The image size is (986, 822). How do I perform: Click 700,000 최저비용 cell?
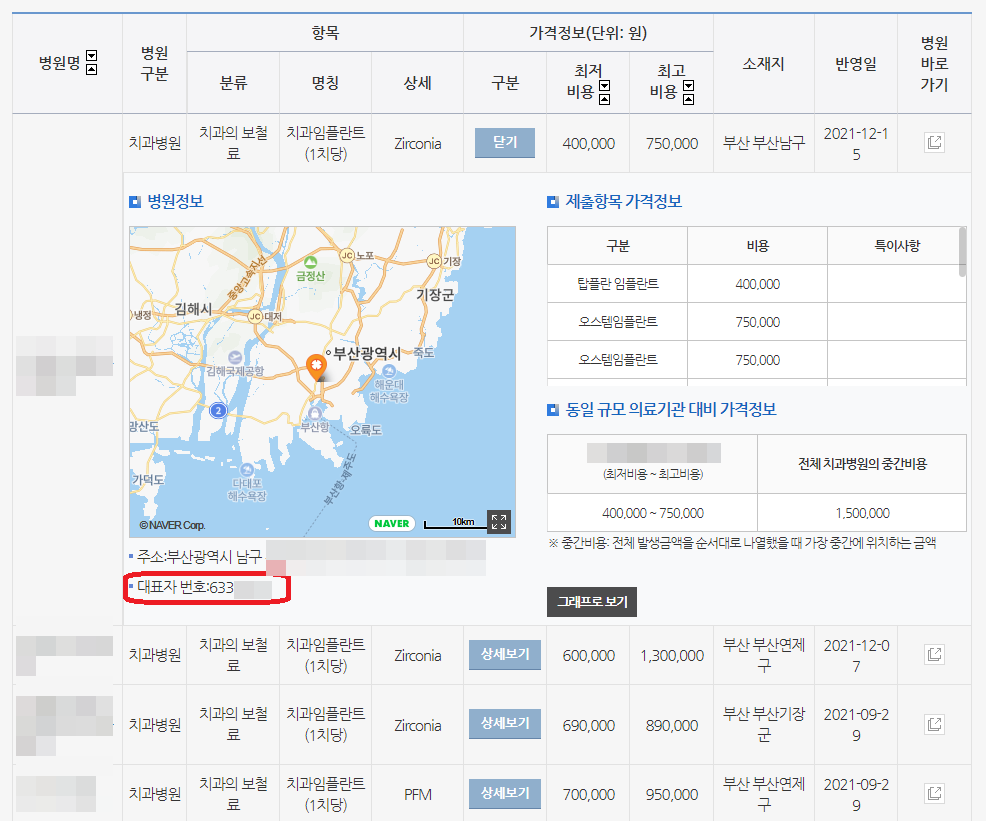click(x=589, y=794)
